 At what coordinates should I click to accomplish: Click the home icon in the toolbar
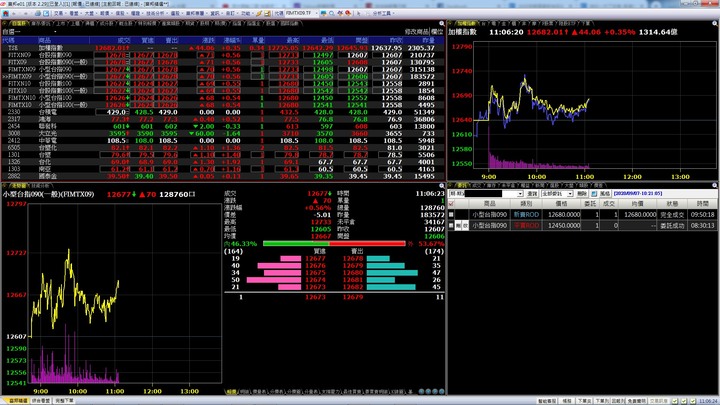[5, 14]
